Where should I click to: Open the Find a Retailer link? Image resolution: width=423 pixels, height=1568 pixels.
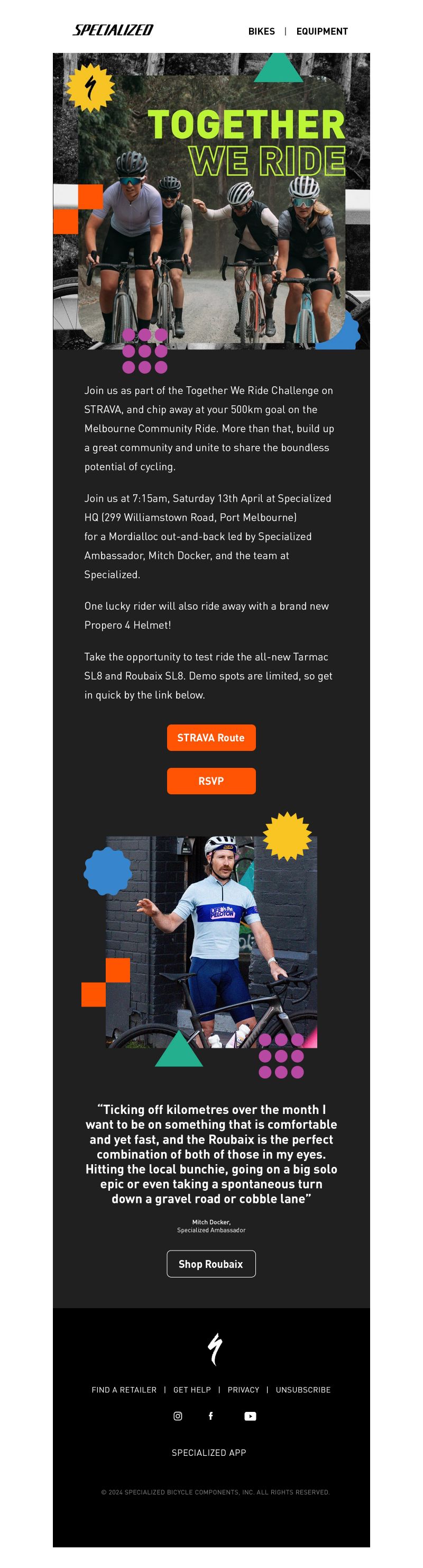click(124, 1390)
